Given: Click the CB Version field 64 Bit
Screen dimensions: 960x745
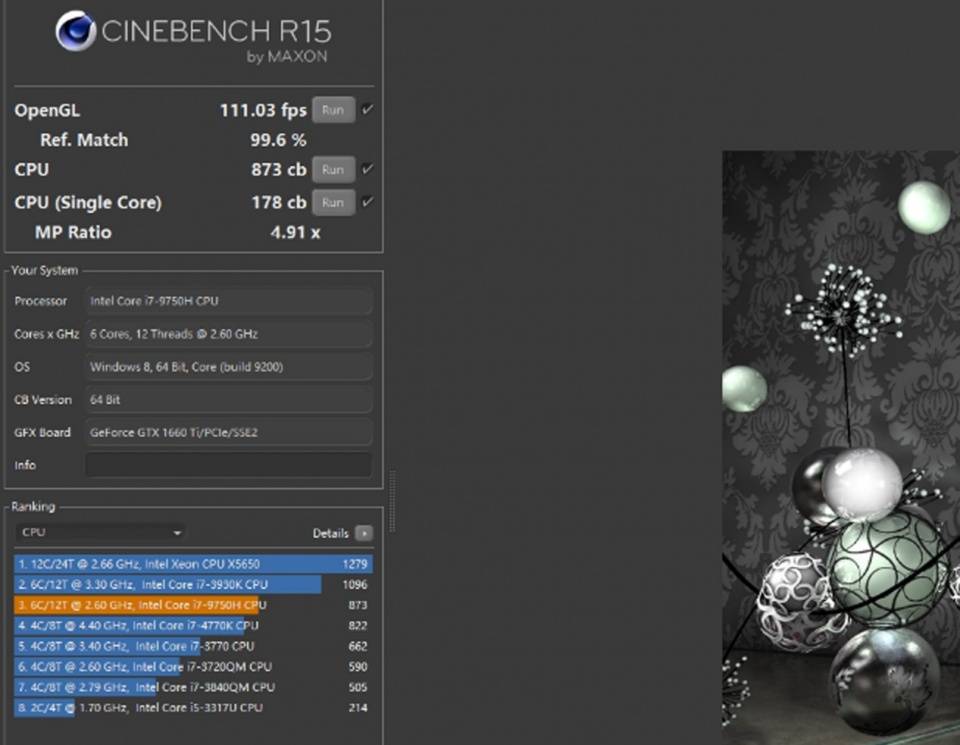Looking at the screenshot, I should click(x=228, y=400).
